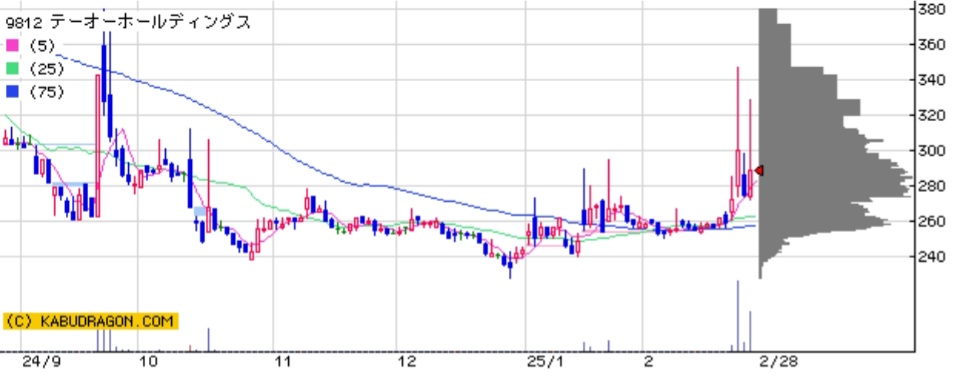Click the 10 month axis label

(x=148, y=362)
